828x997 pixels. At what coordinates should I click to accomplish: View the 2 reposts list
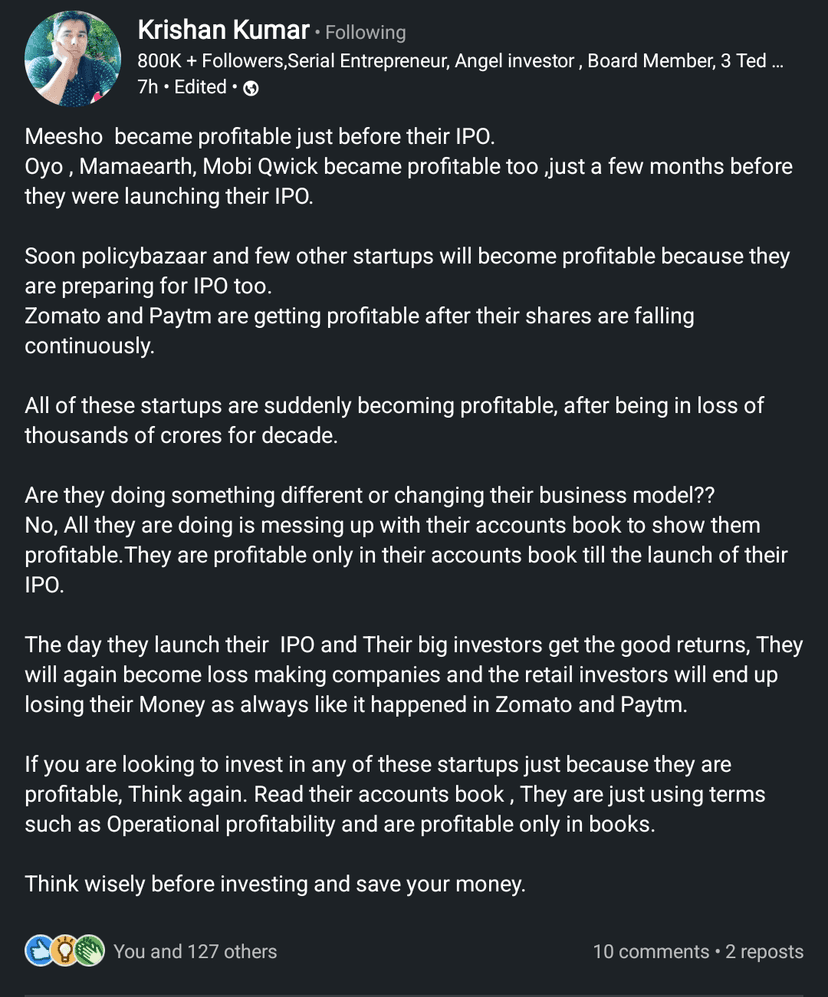pyautogui.click(x=764, y=951)
